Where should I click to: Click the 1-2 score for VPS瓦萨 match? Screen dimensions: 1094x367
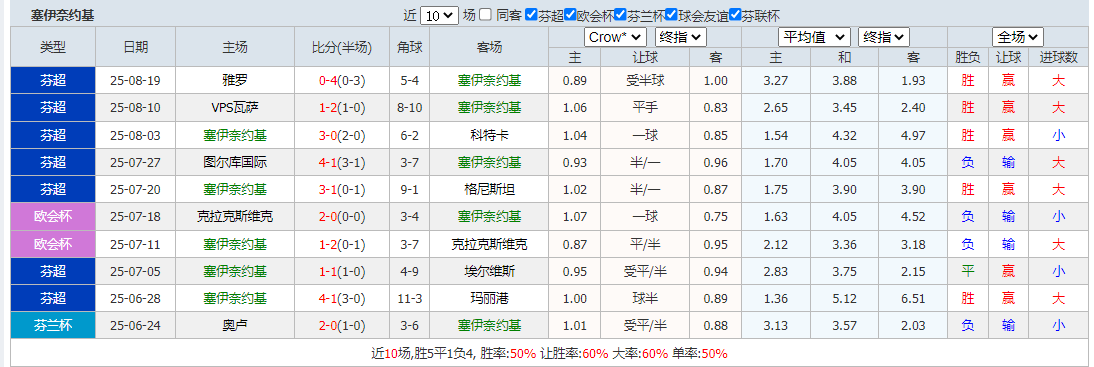pos(329,108)
